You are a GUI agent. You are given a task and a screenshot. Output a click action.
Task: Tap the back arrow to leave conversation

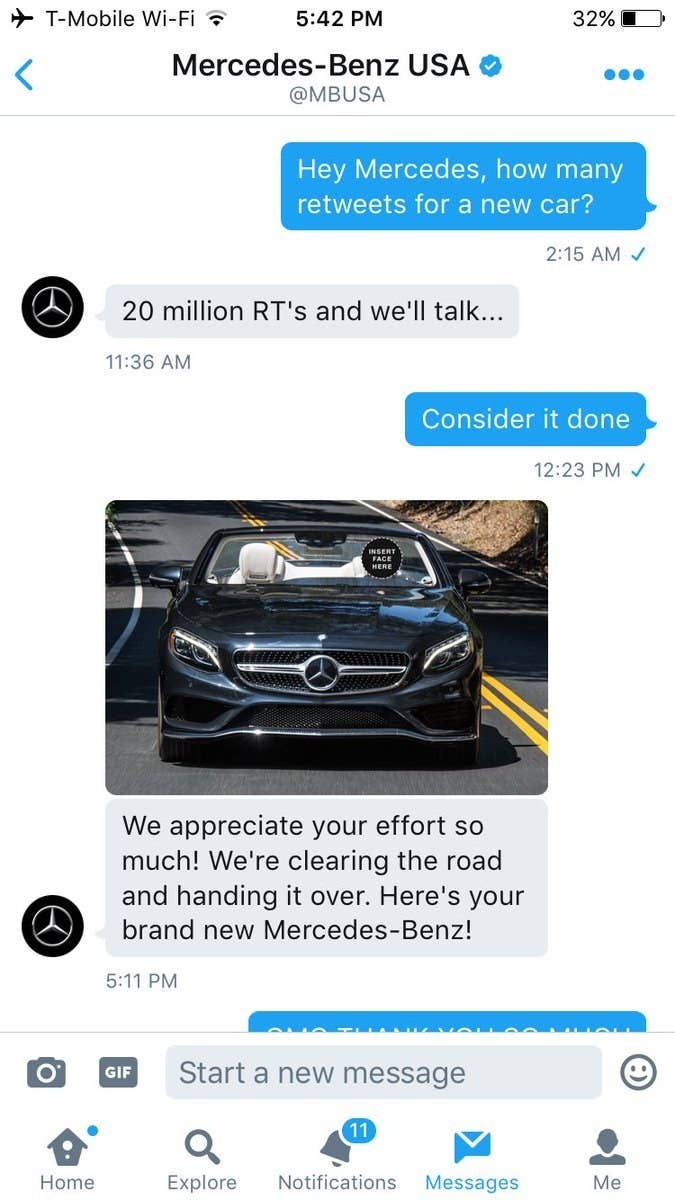pos(24,75)
